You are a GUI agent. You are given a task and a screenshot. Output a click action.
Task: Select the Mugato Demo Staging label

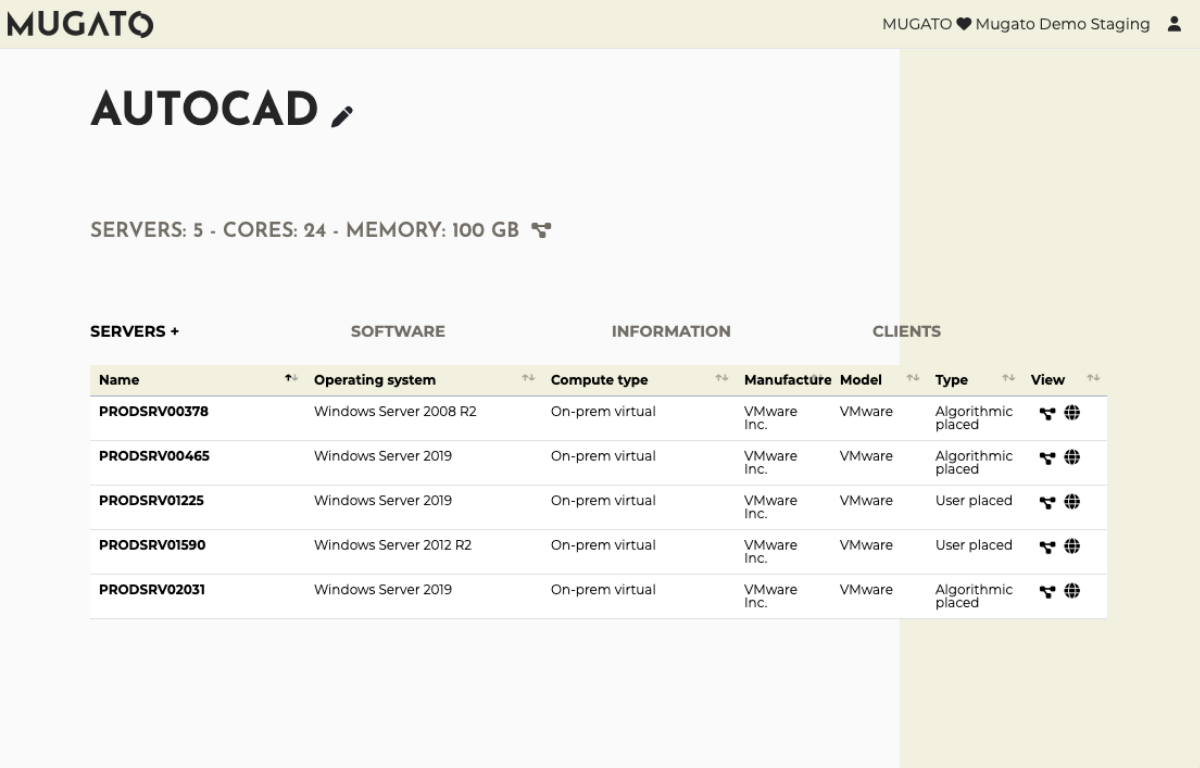1062,24
